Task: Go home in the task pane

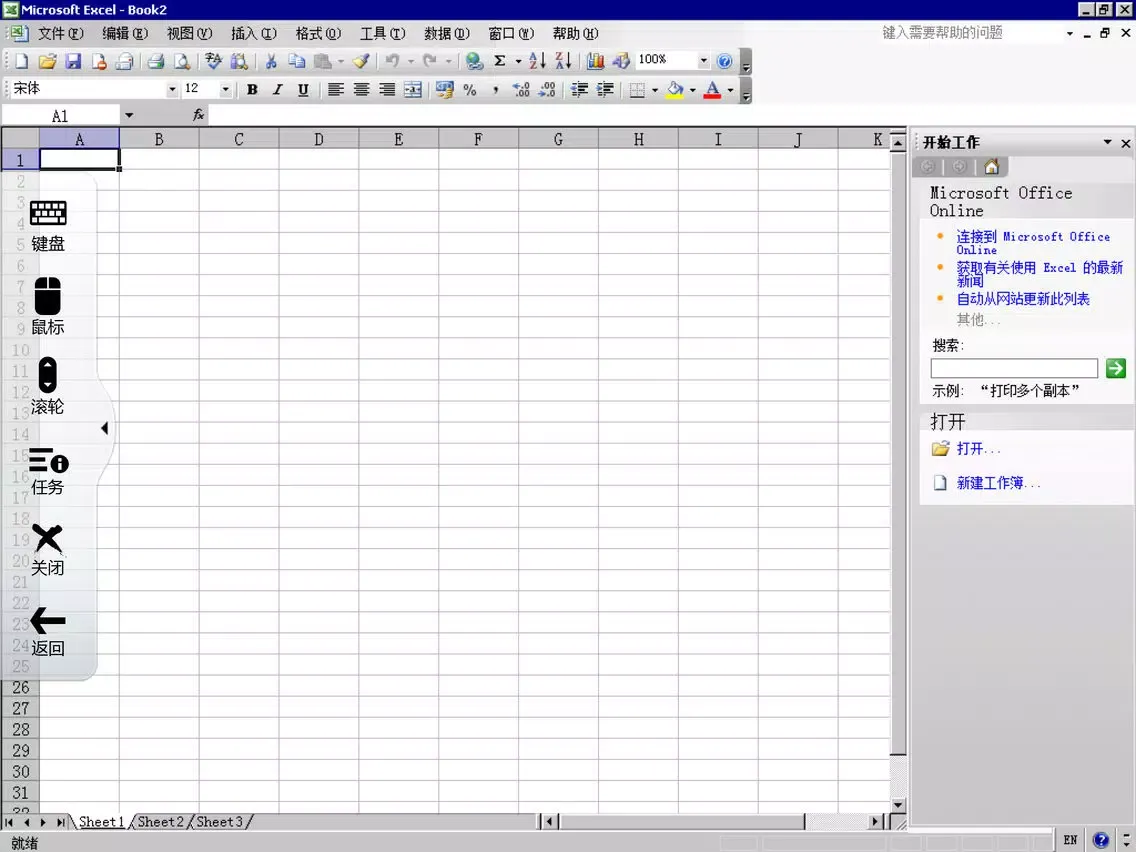Action: click(x=992, y=167)
